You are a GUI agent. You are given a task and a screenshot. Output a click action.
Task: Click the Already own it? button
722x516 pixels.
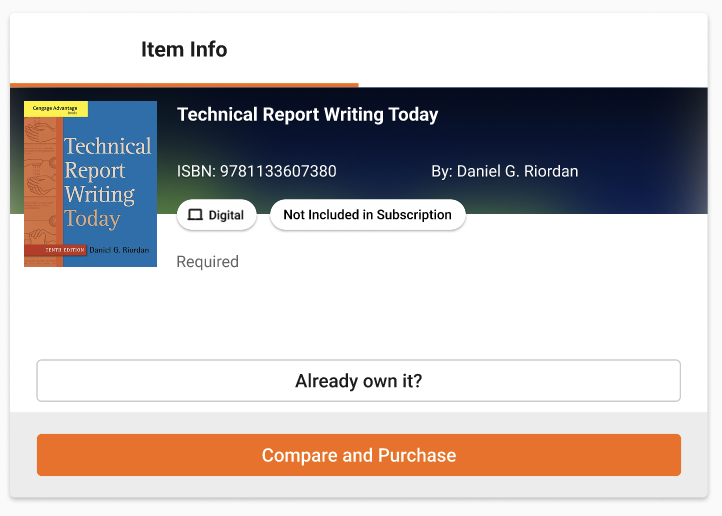pyautogui.click(x=359, y=381)
